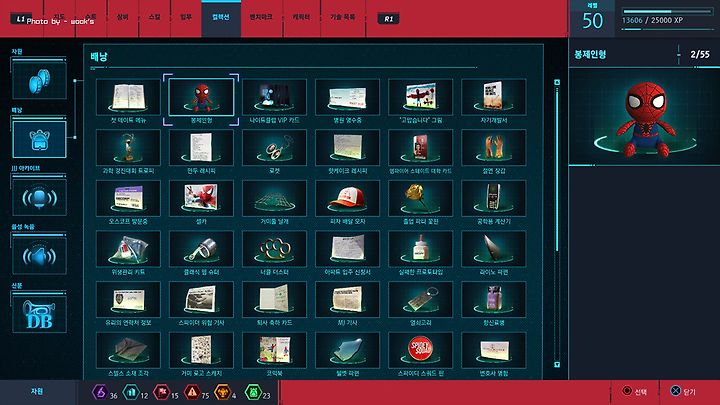Image resolution: width=720 pixels, height=405 pixels.
Task: Select the golden prom flower item
Action: tap(421, 198)
